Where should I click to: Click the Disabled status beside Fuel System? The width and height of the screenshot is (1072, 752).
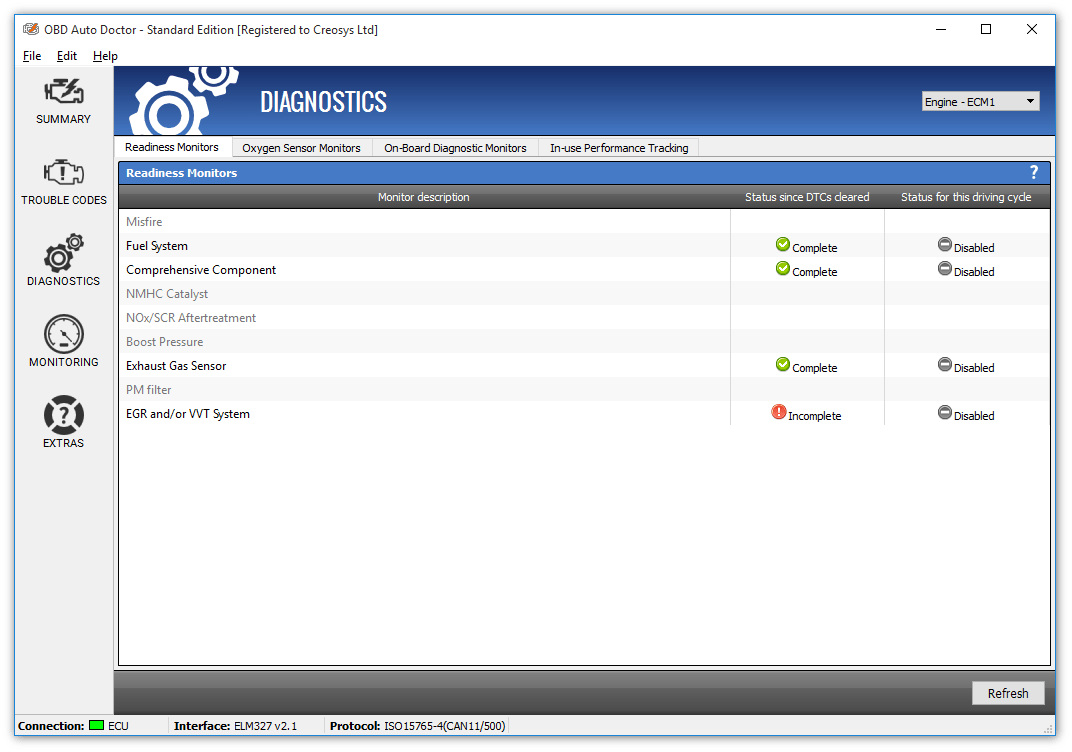tap(964, 247)
